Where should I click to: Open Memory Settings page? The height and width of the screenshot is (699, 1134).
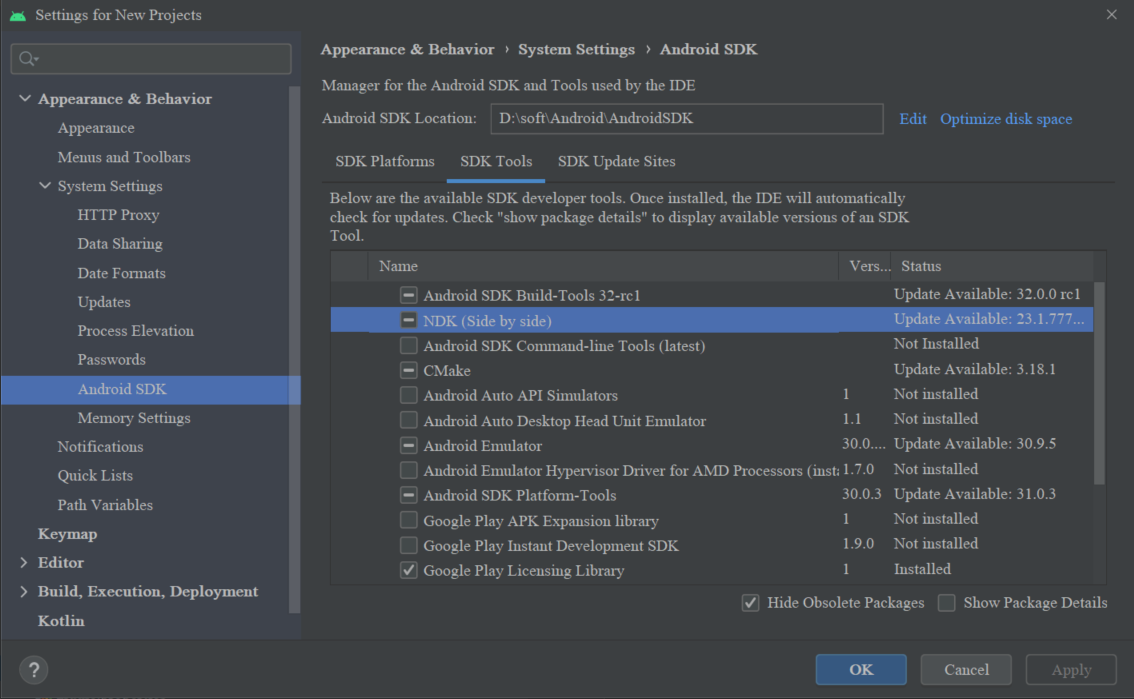[x=135, y=418]
